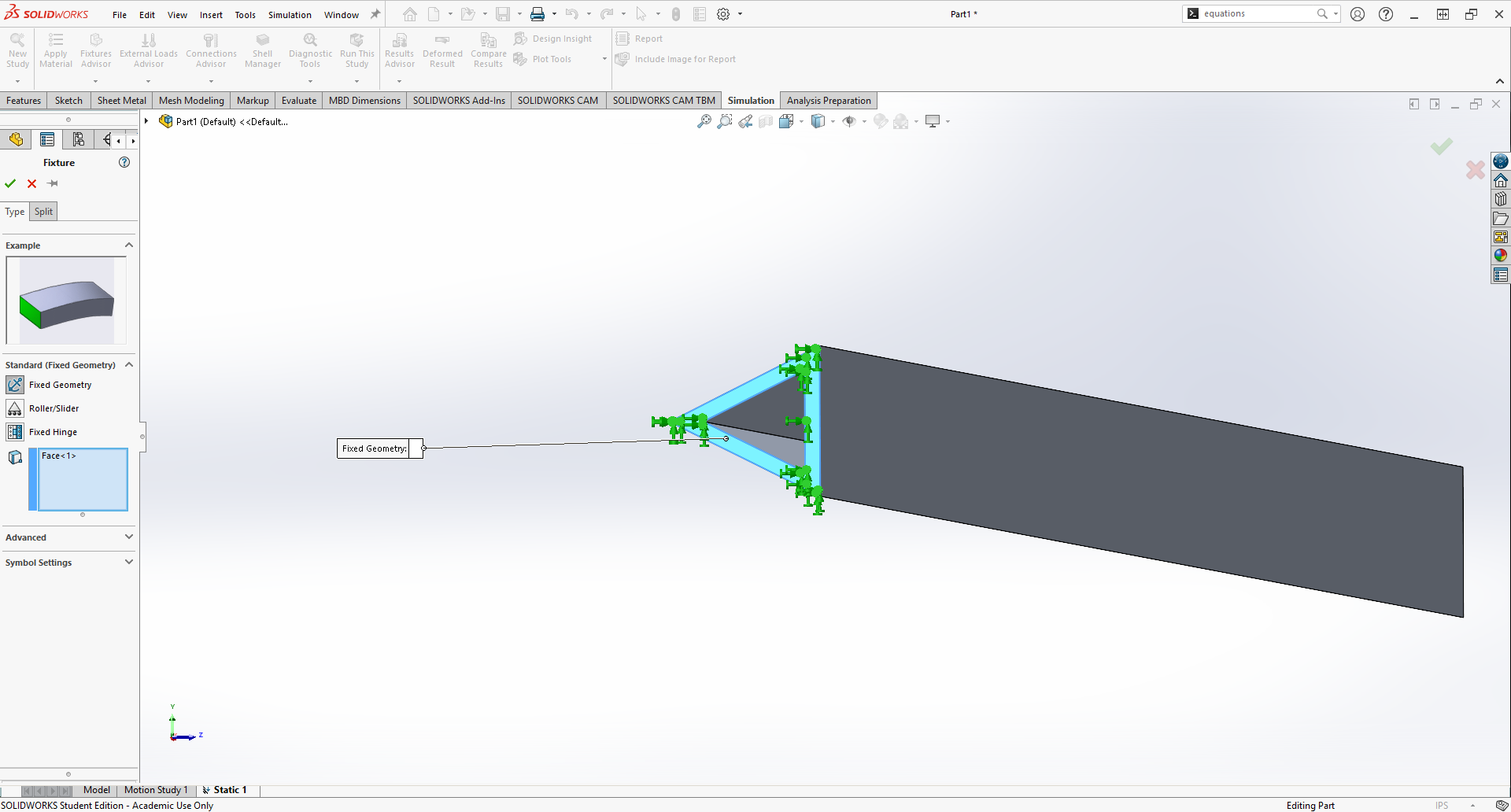Collapse Standard (Fixed Geometry) section

[x=129, y=365]
